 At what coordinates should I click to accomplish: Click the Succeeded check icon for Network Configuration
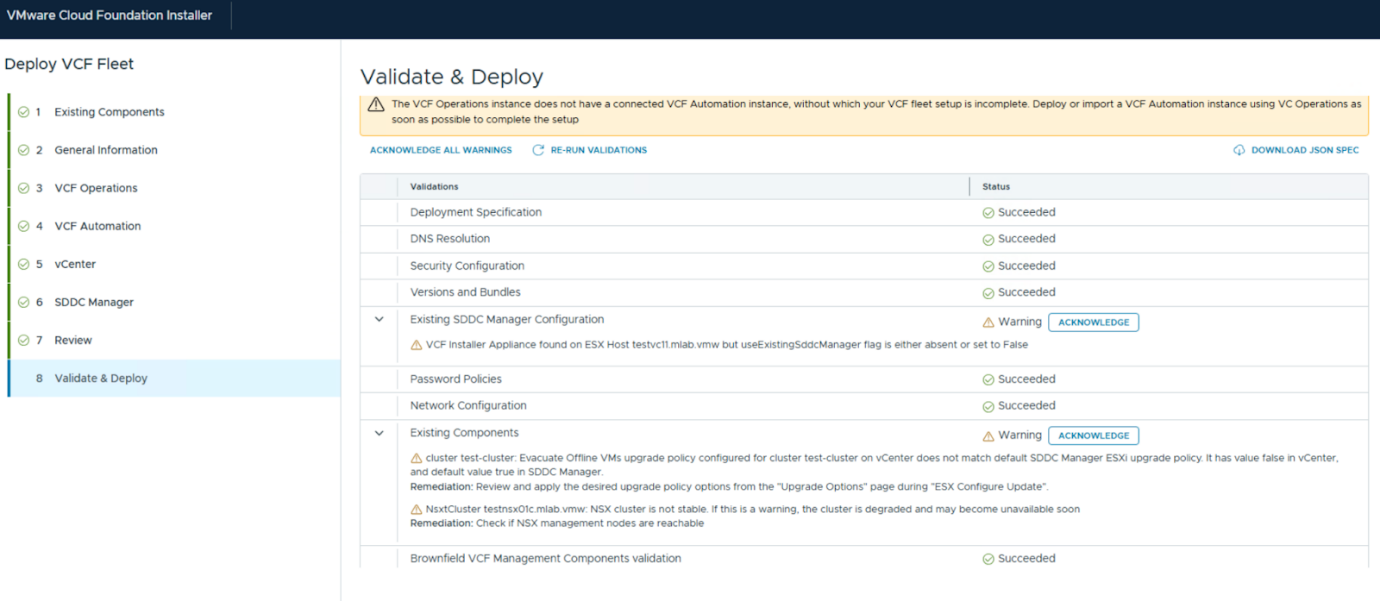988,407
